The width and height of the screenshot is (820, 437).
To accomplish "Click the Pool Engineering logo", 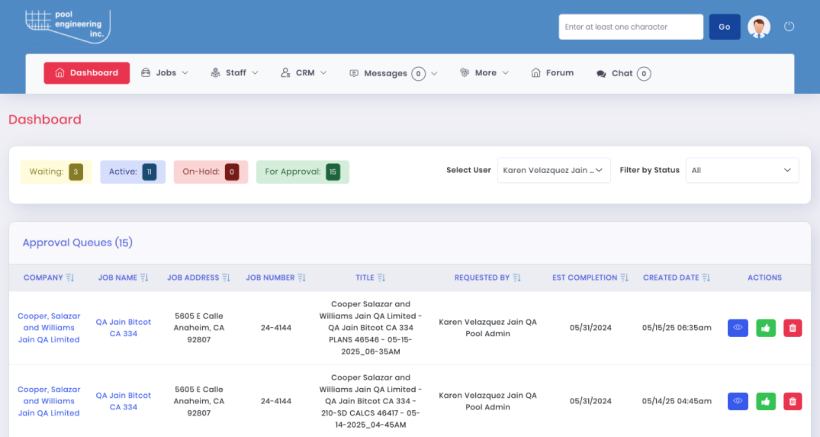I will [67, 25].
